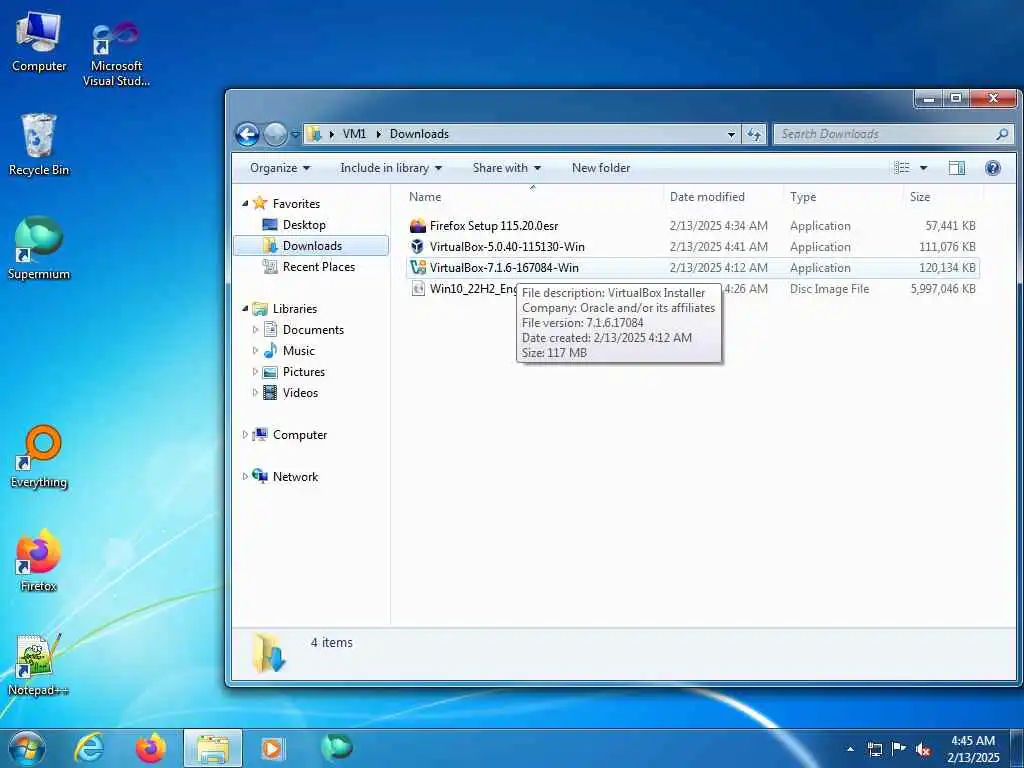
Task: Collapse the Libraries tree group
Action: (x=246, y=309)
